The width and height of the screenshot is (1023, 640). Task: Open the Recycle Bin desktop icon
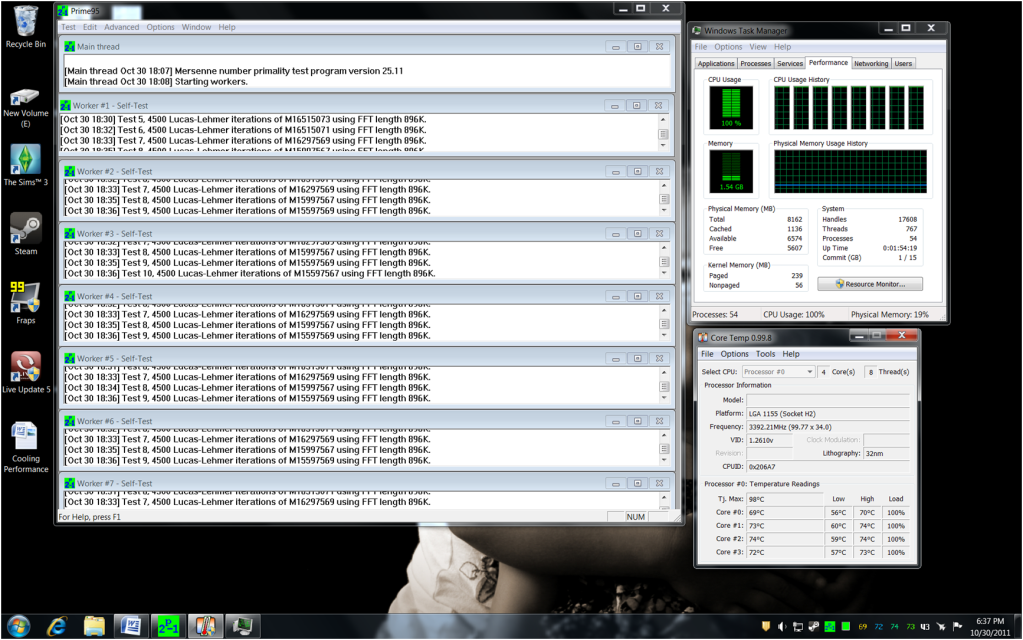coord(25,26)
